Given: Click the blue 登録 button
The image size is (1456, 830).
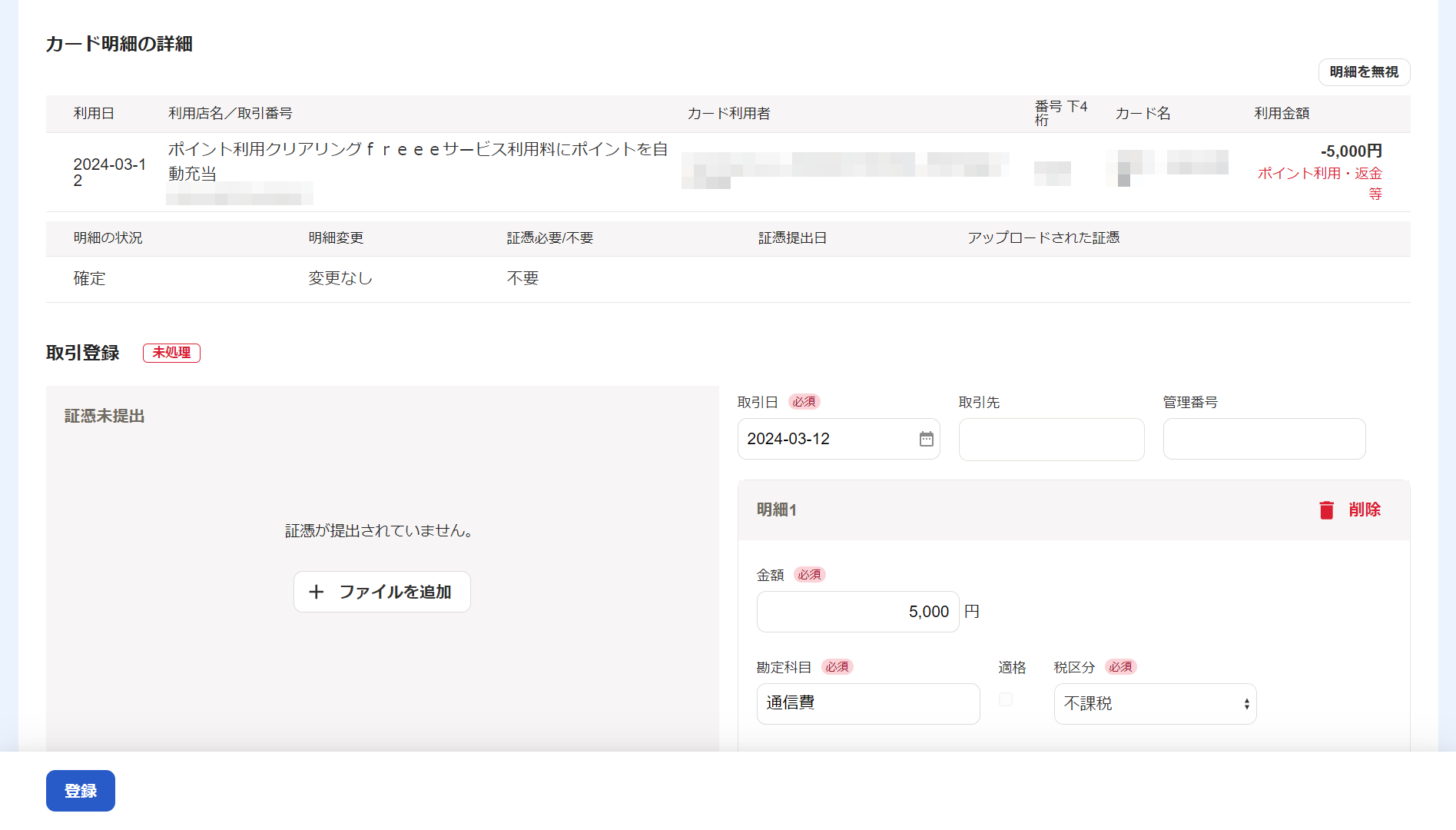Looking at the screenshot, I should click(x=81, y=791).
